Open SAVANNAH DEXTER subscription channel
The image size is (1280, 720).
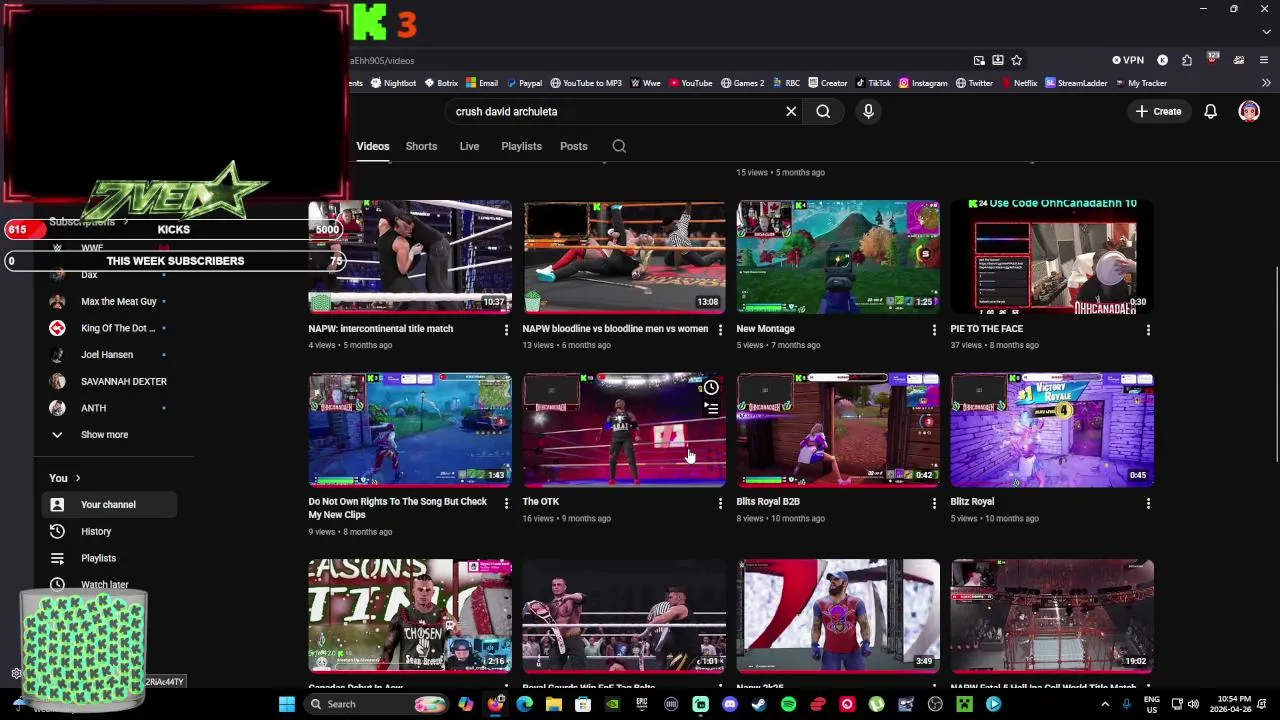[123, 381]
